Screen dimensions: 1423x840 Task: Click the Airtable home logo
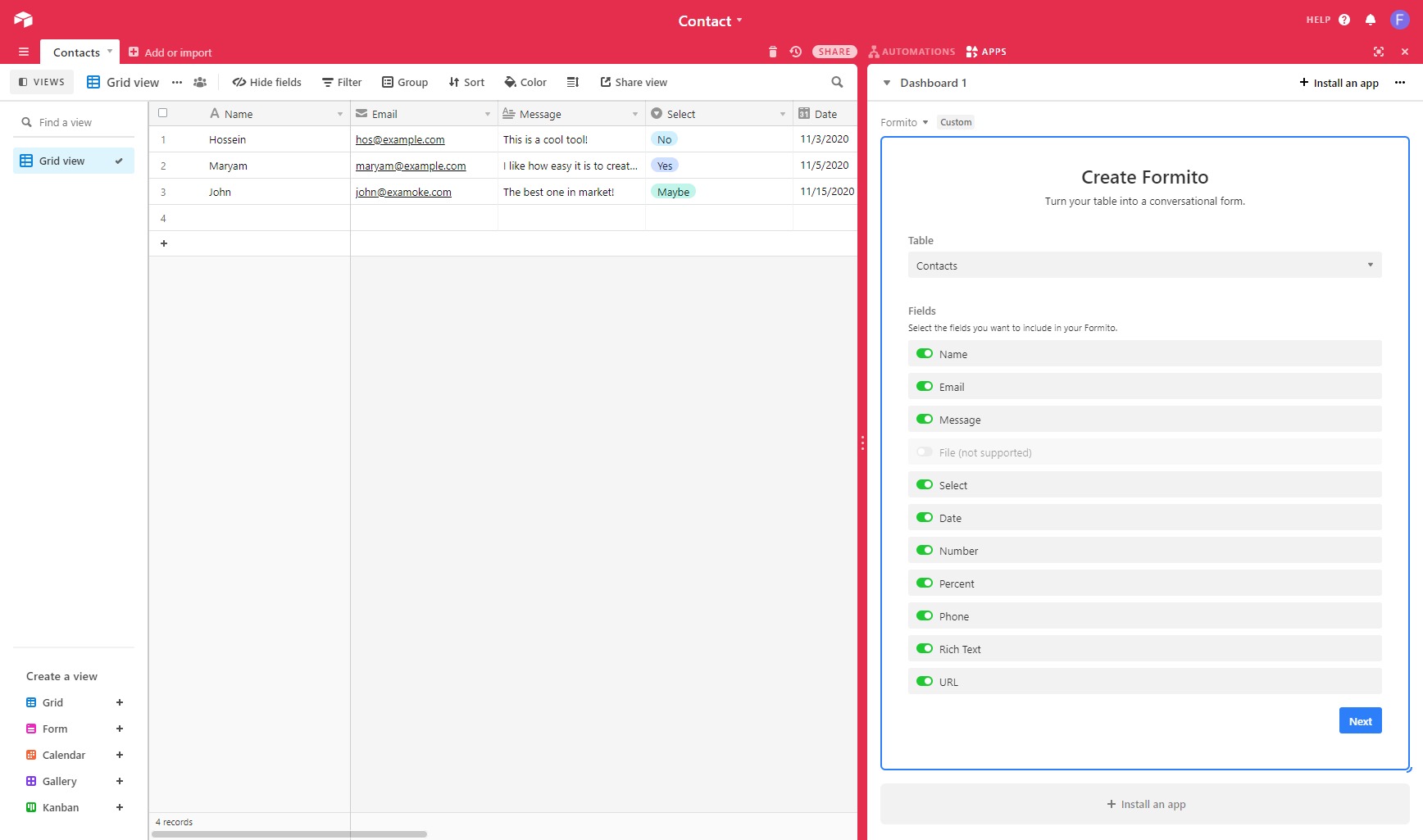pos(23,20)
